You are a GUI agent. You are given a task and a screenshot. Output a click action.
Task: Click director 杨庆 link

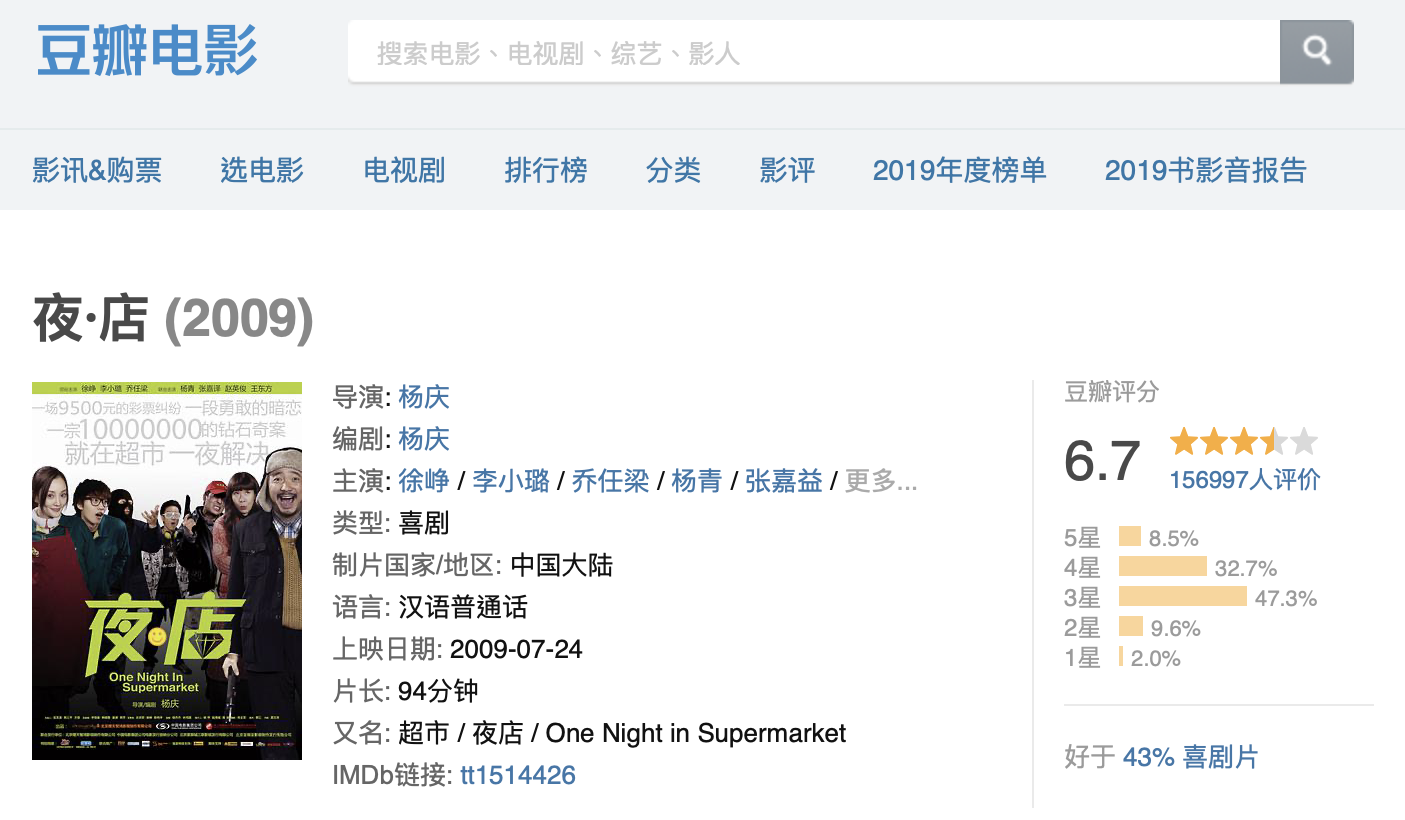point(424,397)
